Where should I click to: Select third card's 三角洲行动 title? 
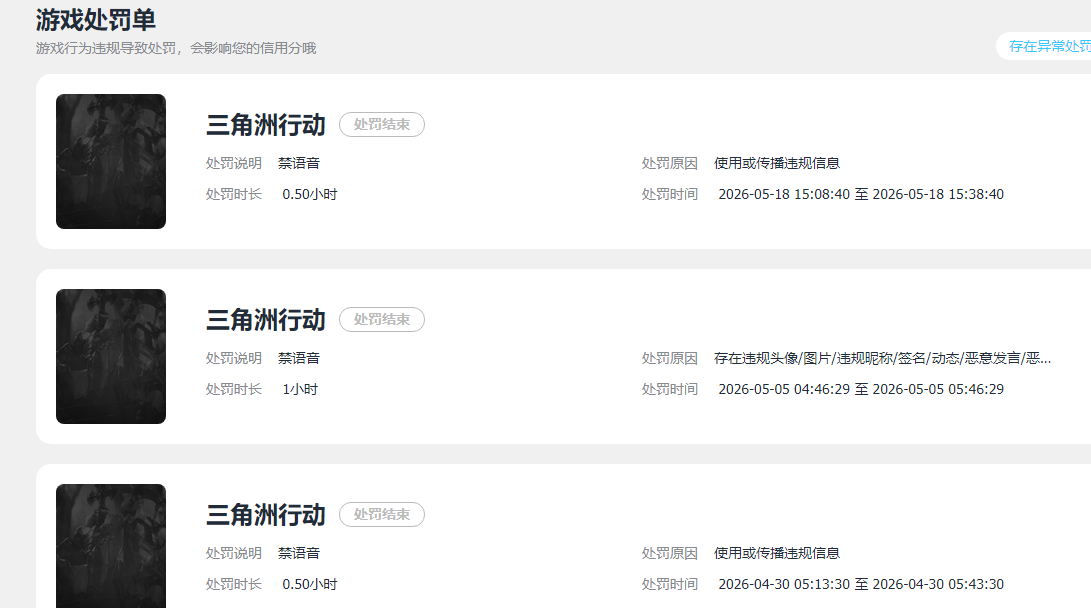(266, 515)
